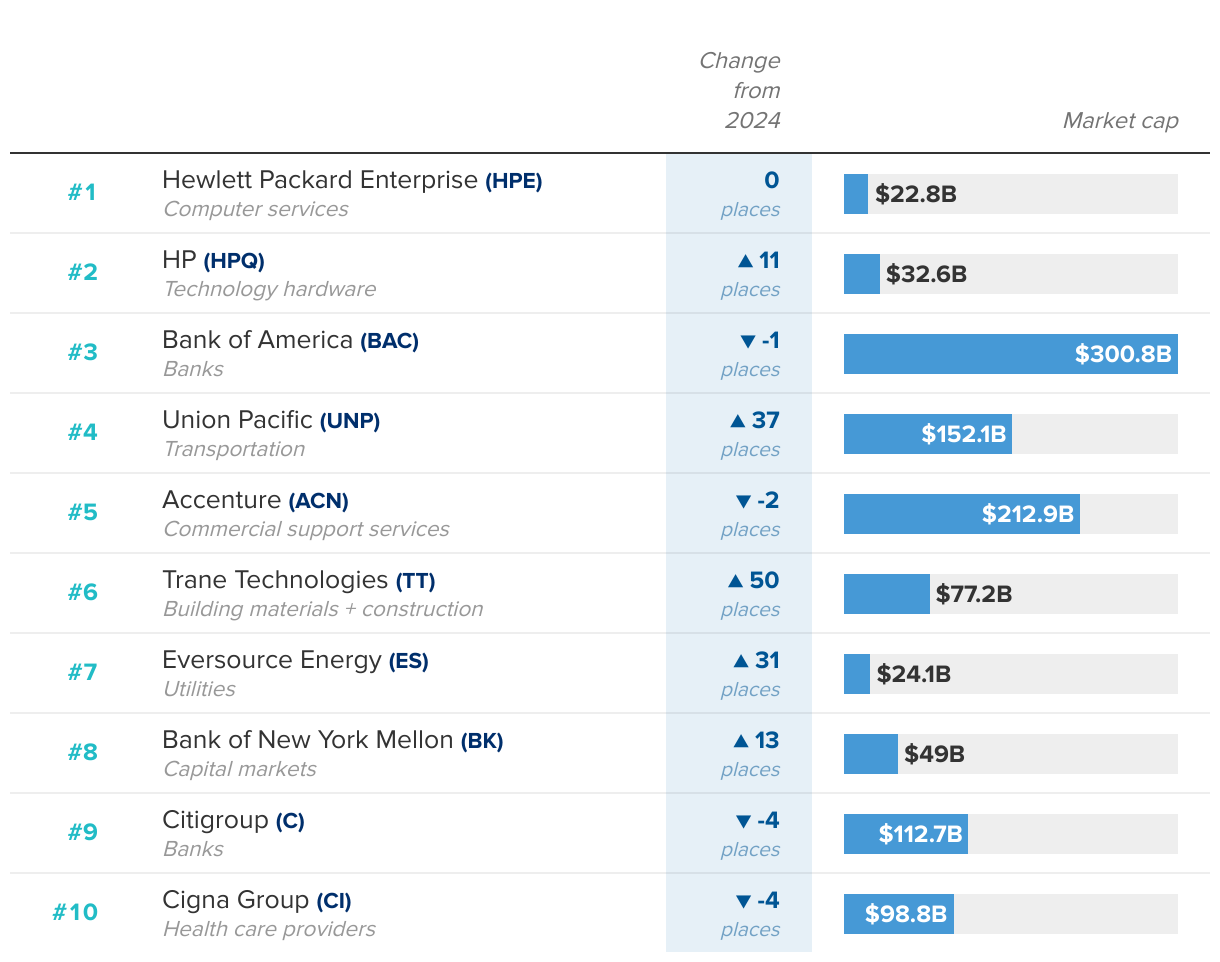Click the up arrow beside HP's 11 places
Viewport: 1220px width, 962px height.
coord(745,261)
